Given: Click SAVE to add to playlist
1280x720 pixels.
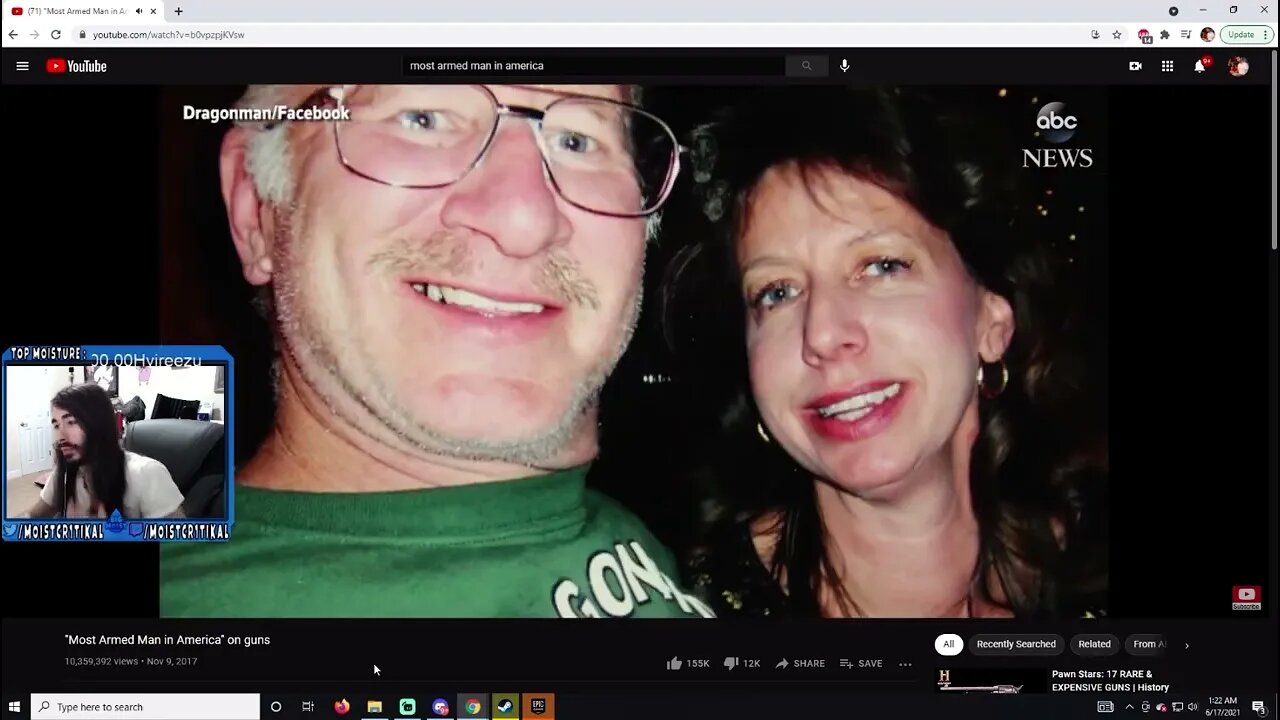Looking at the screenshot, I should click(x=861, y=663).
